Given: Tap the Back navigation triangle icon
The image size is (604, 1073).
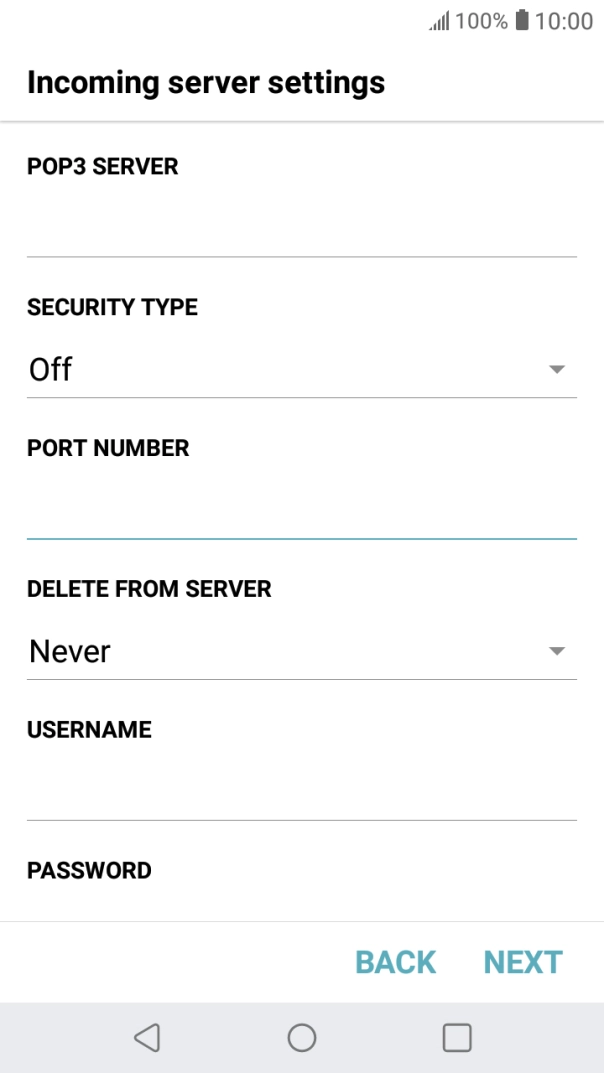Looking at the screenshot, I should pos(147,1037).
